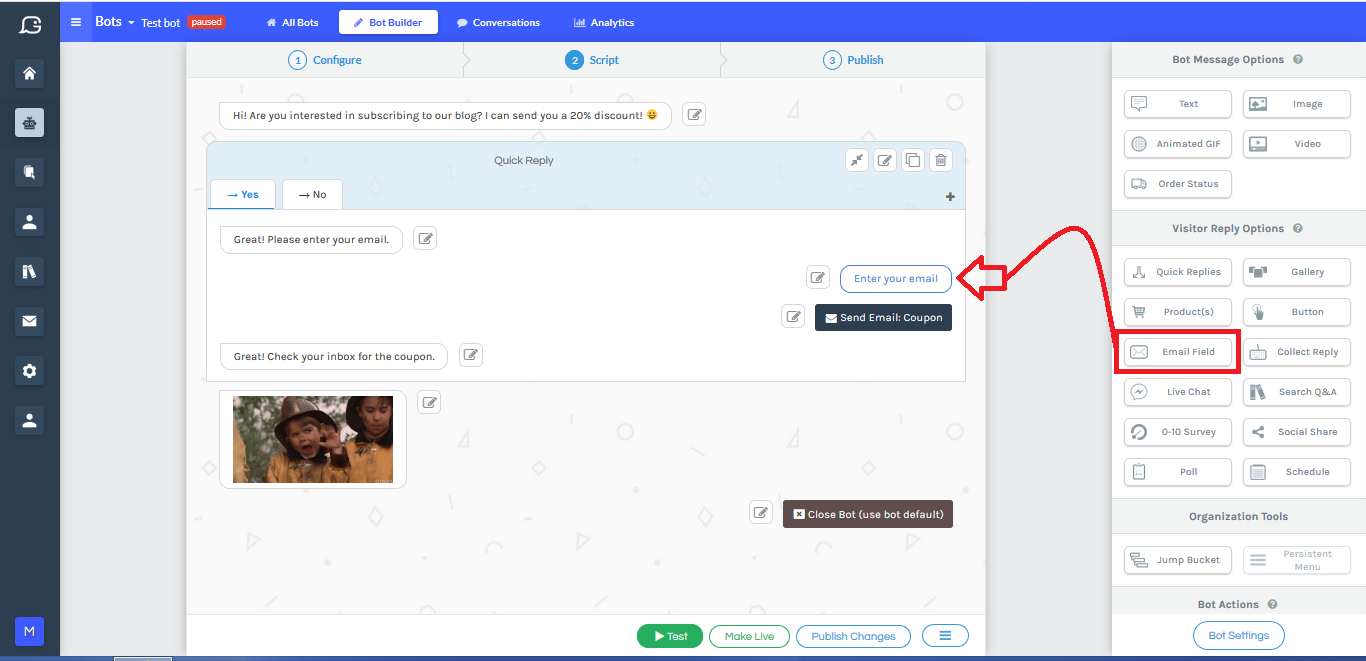Add a Poll option
Viewport: 1366px width, 661px height.
point(1178,472)
